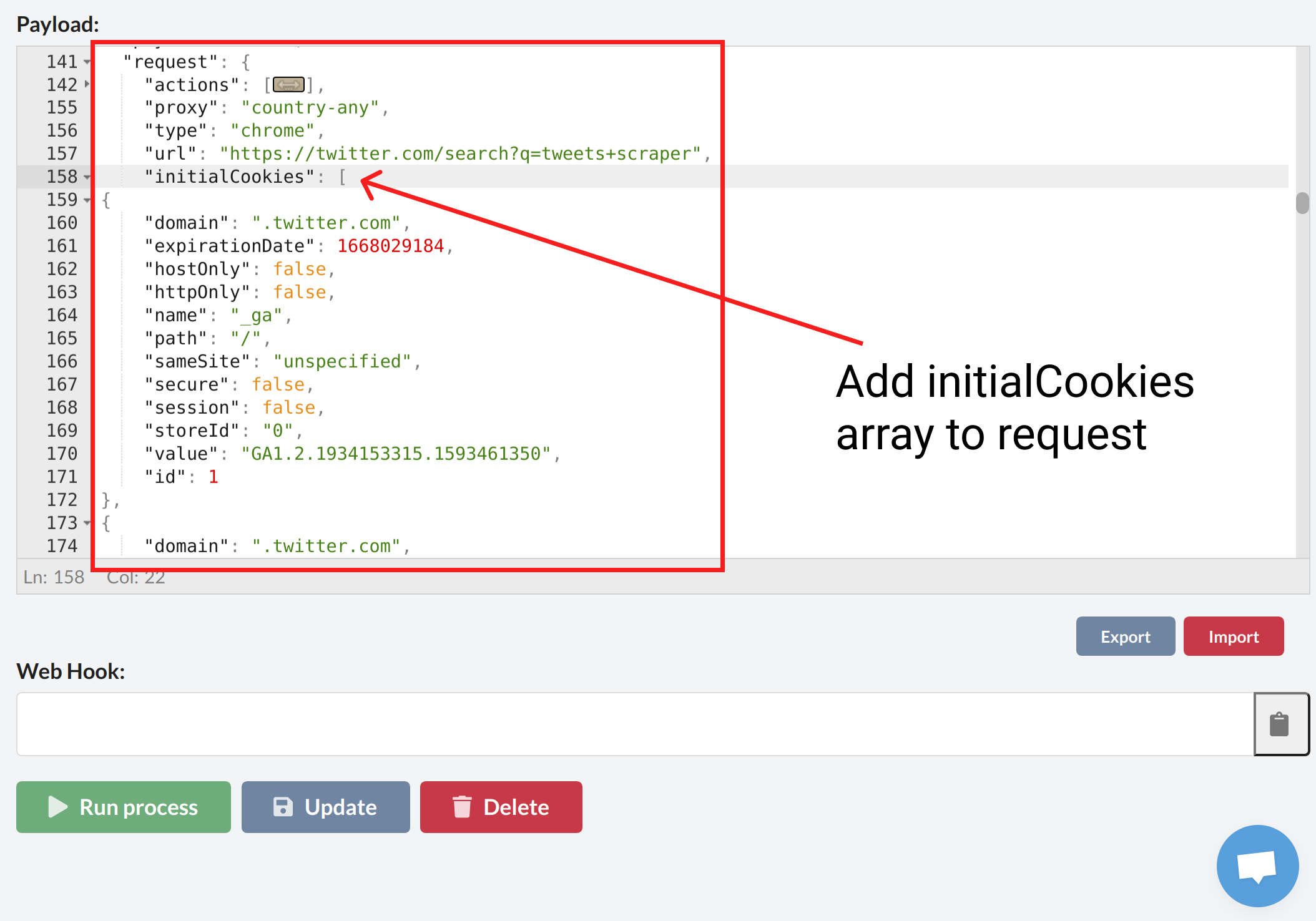Screen dimensions: 1316x921
Task: Click the "chrome" type value
Action: click(x=273, y=131)
